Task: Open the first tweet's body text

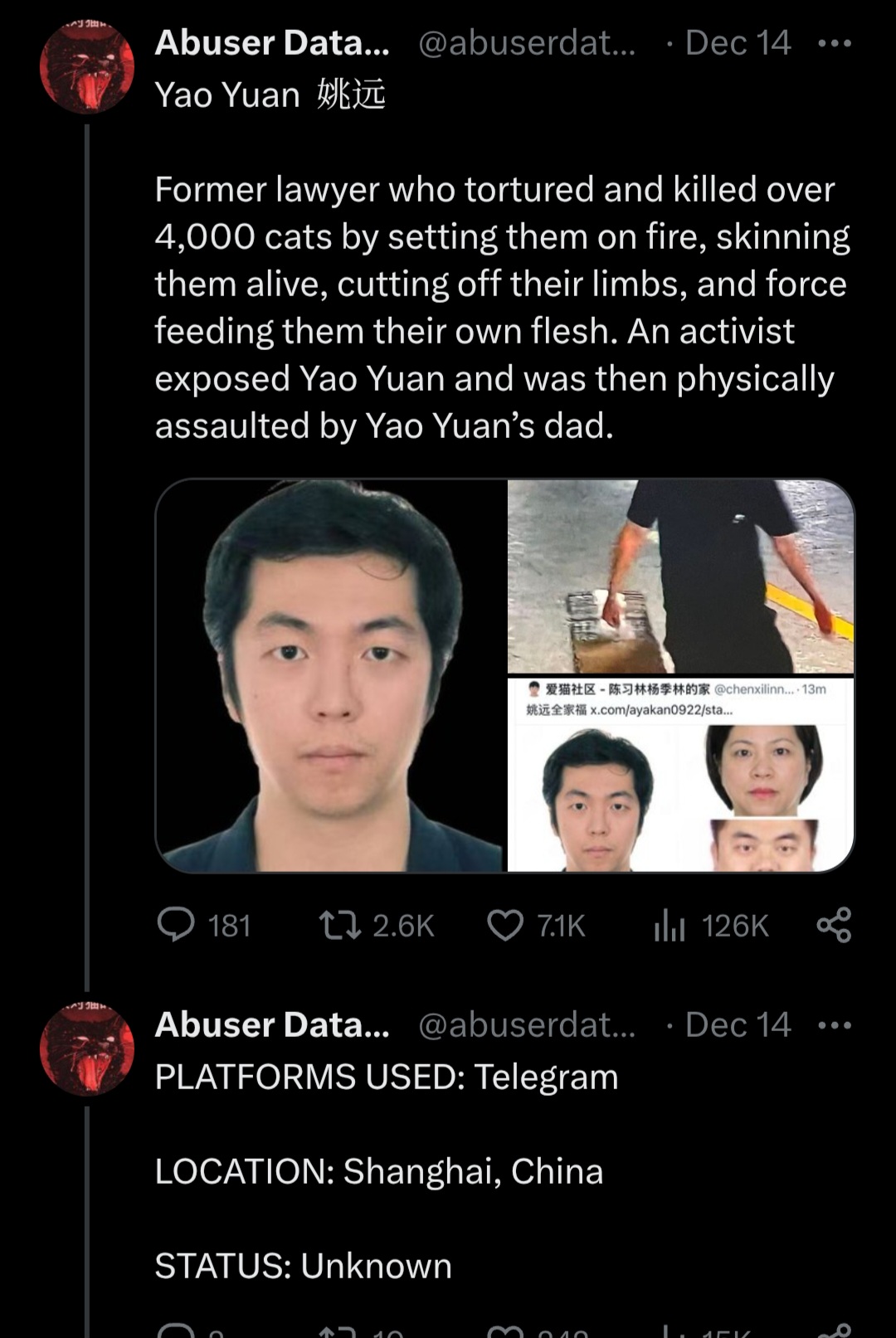Action: point(503,308)
